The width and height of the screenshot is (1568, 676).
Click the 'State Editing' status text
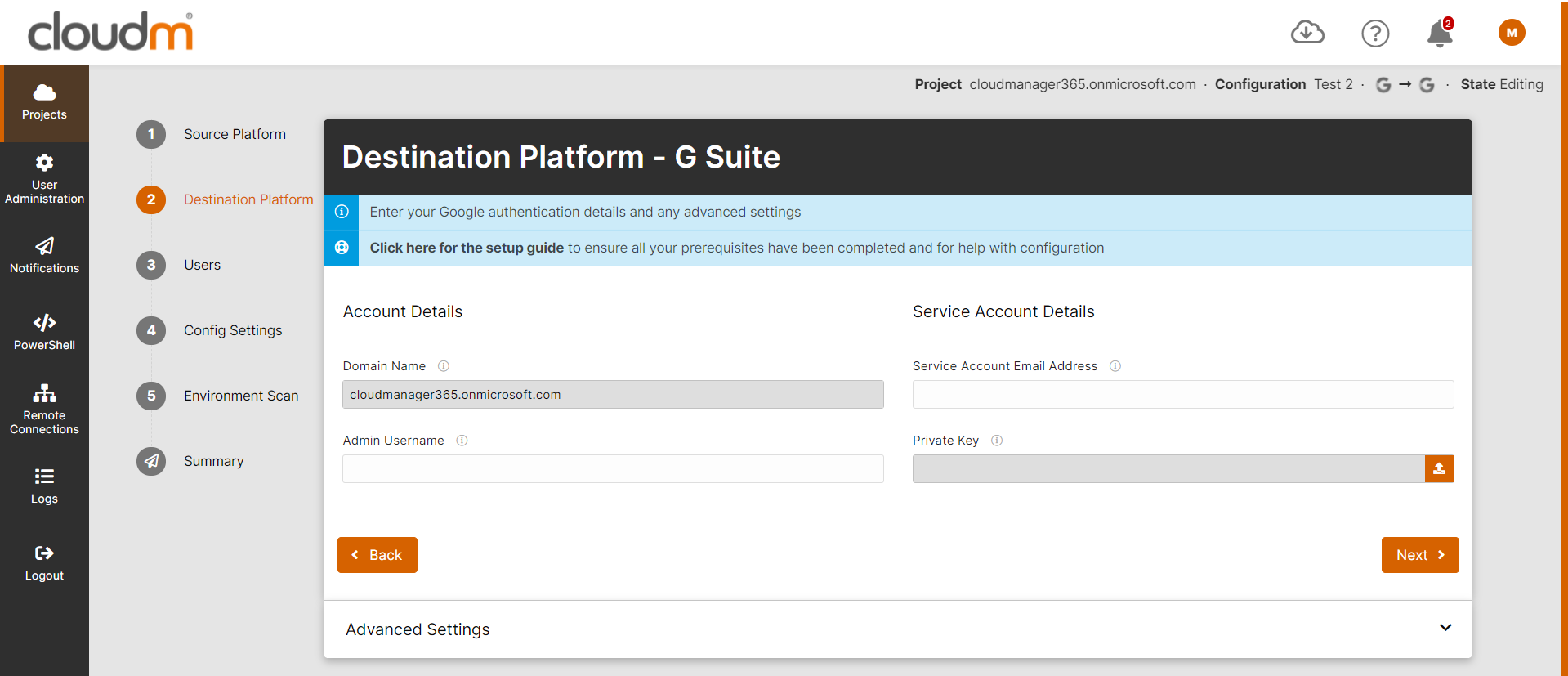click(x=1502, y=84)
